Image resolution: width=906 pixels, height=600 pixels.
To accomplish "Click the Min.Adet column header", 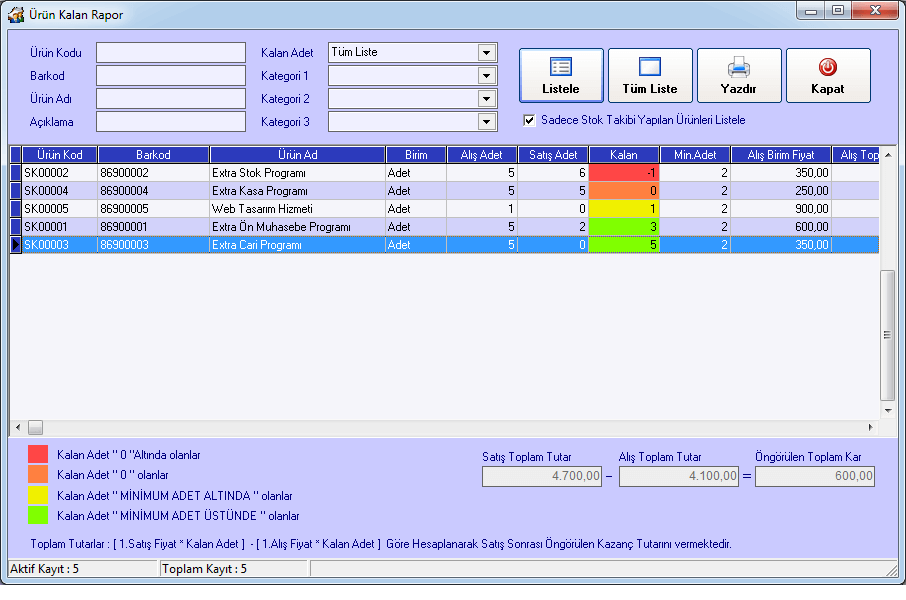I will tap(695, 155).
